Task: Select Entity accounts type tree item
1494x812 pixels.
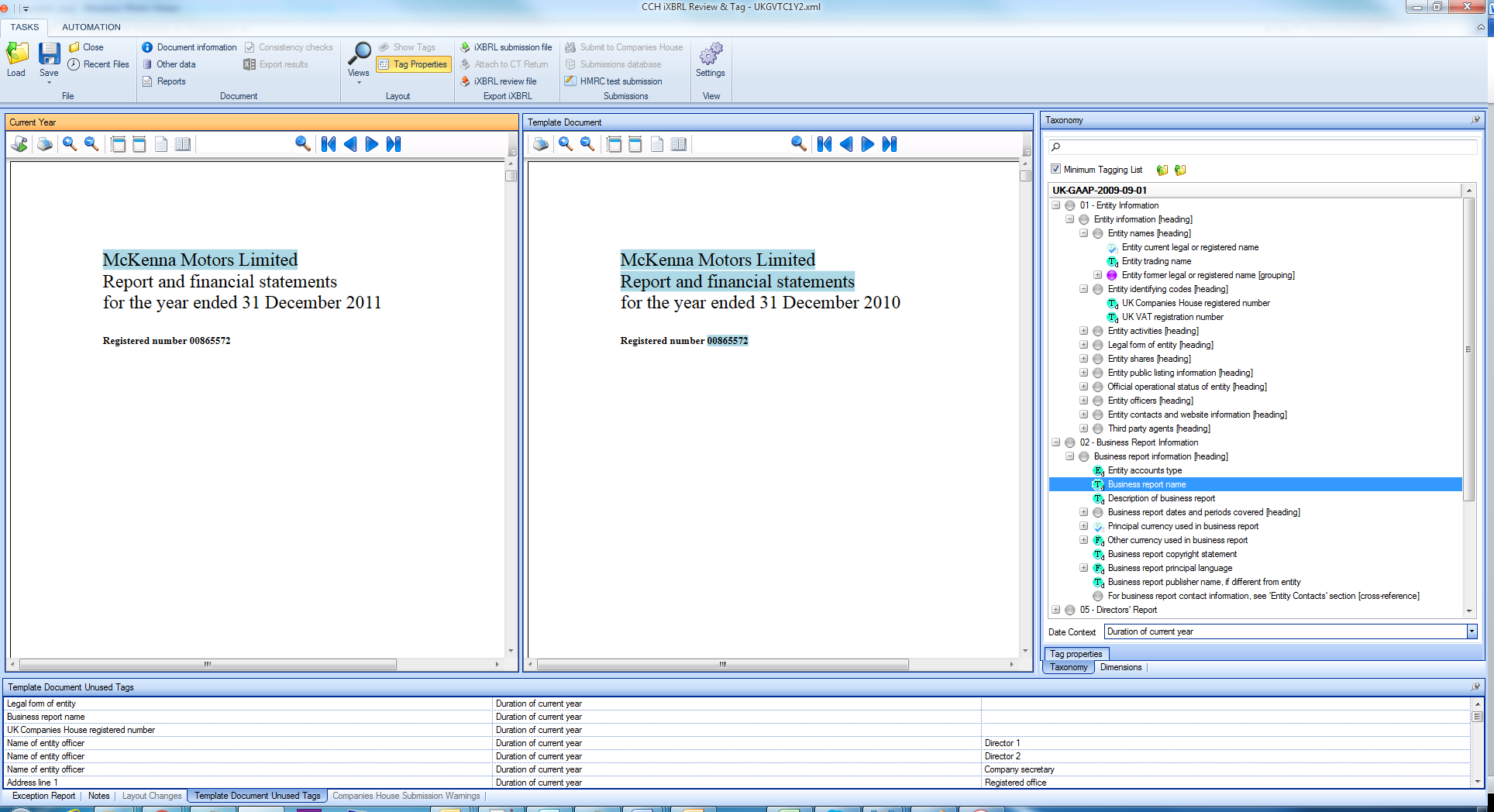Action: click(1145, 470)
